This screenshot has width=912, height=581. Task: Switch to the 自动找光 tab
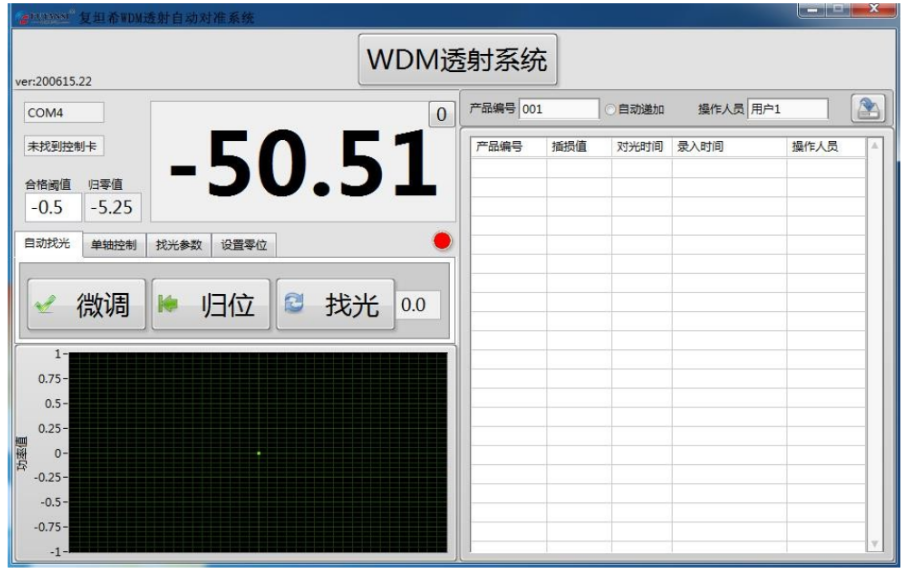coord(48,243)
